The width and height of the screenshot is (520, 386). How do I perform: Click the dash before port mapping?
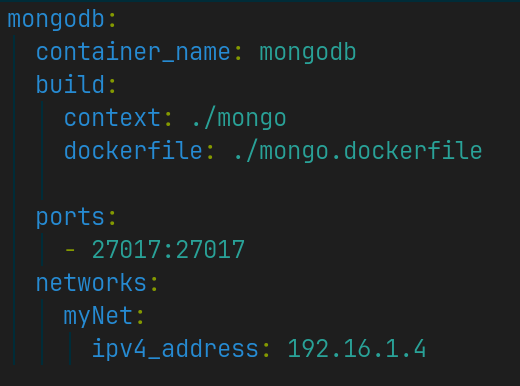70,249
